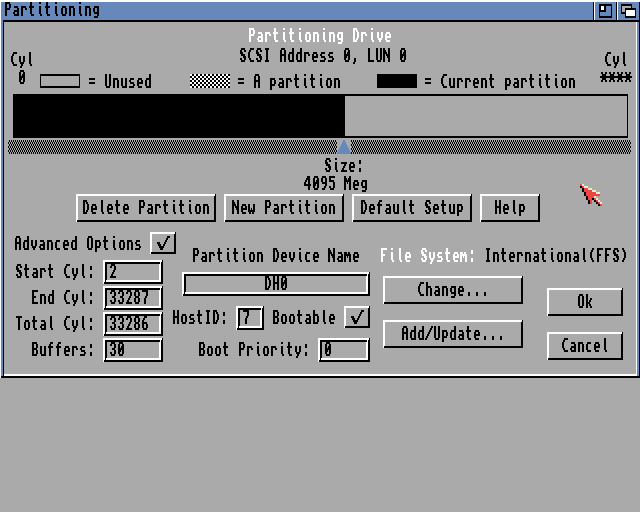This screenshot has height=512, width=640.
Task: Select the black current partition block
Action: tap(178, 116)
